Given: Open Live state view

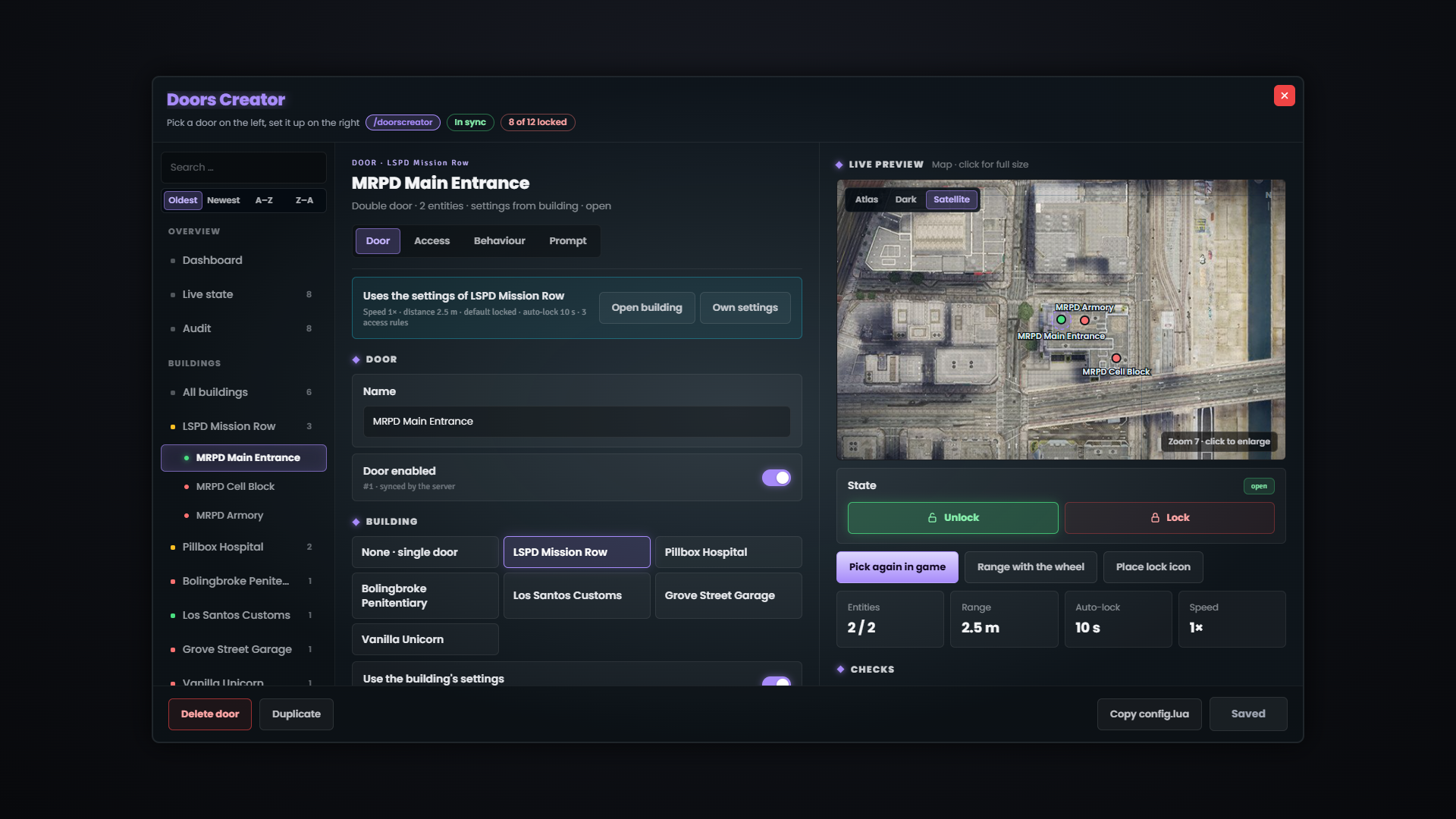Looking at the screenshot, I should 243,294.
